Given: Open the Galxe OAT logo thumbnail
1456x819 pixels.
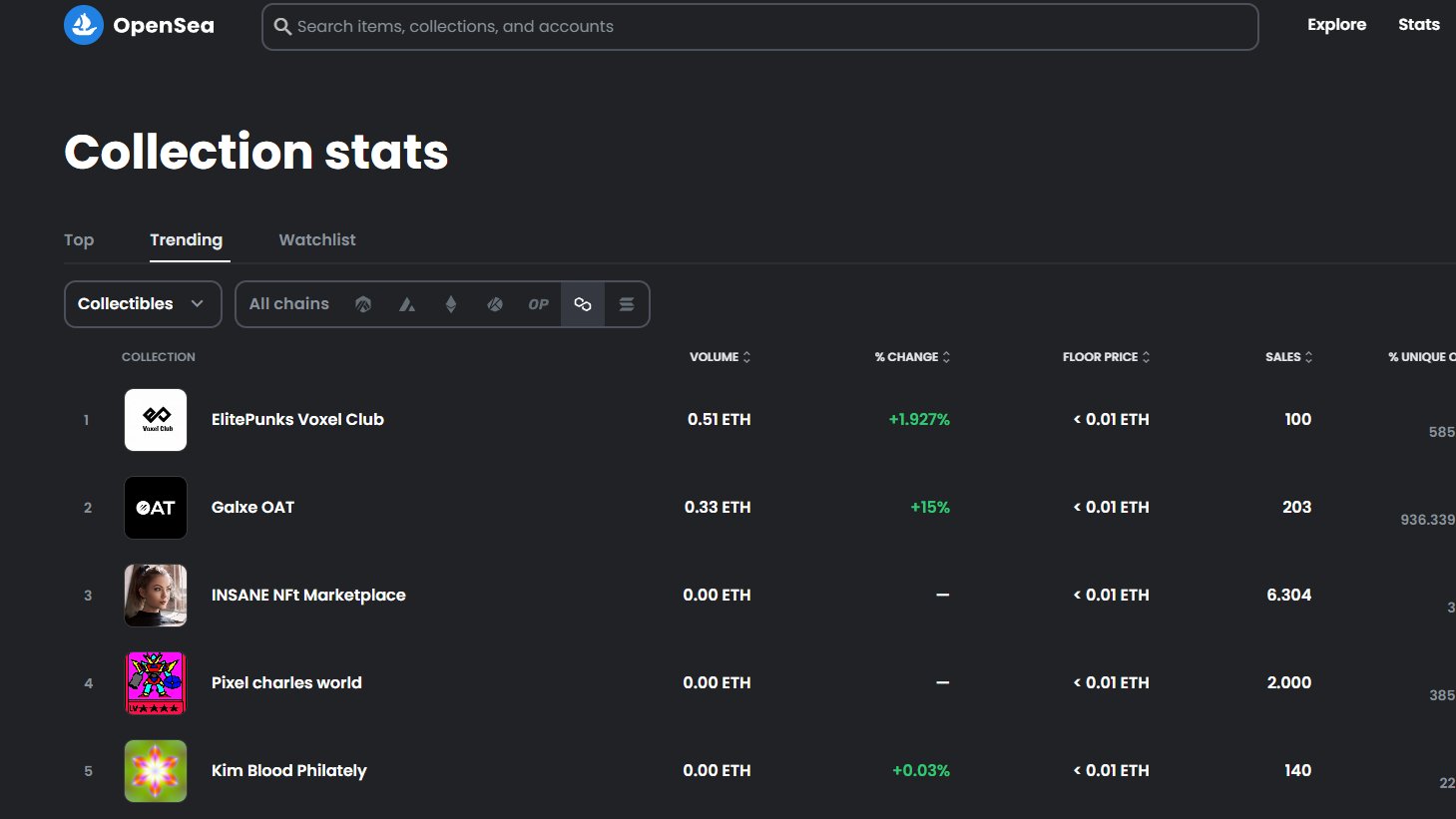Looking at the screenshot, I should [x=156, y=508].
